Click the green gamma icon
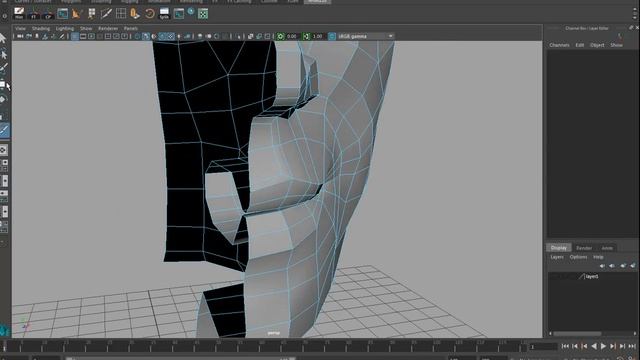The width and height of the screenshot is (640, 360). pos(306,36)
